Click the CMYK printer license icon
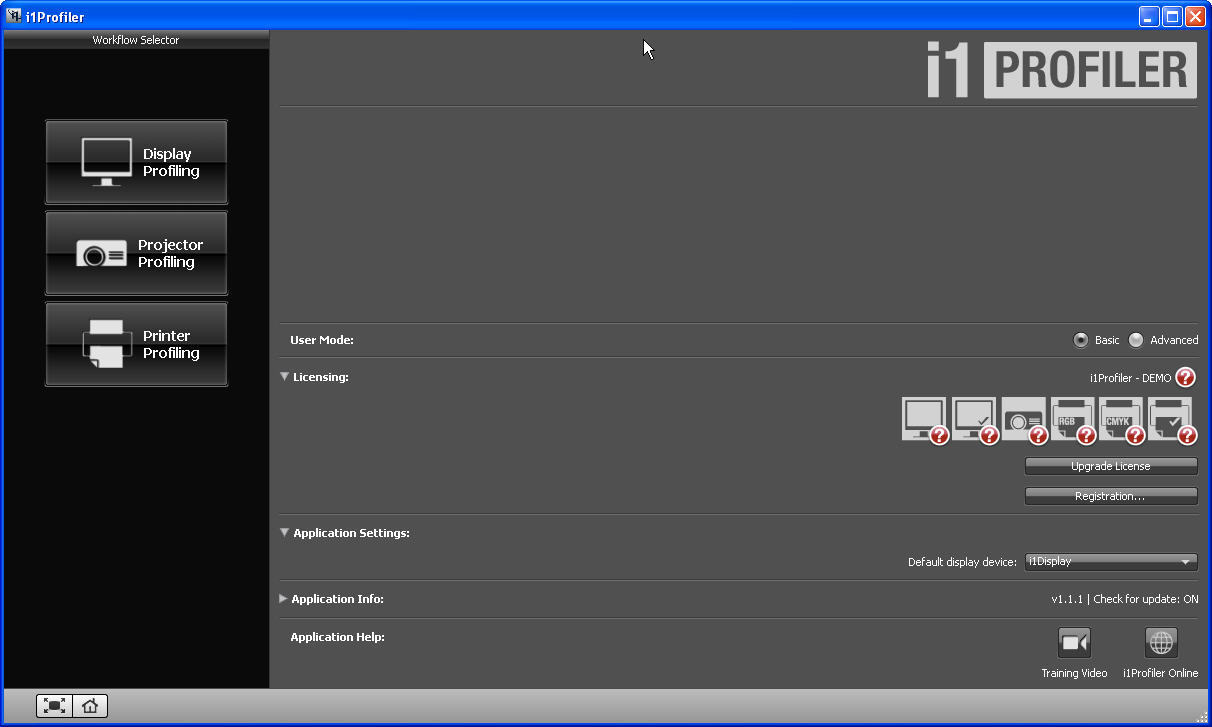 [x=1121, y=418]
